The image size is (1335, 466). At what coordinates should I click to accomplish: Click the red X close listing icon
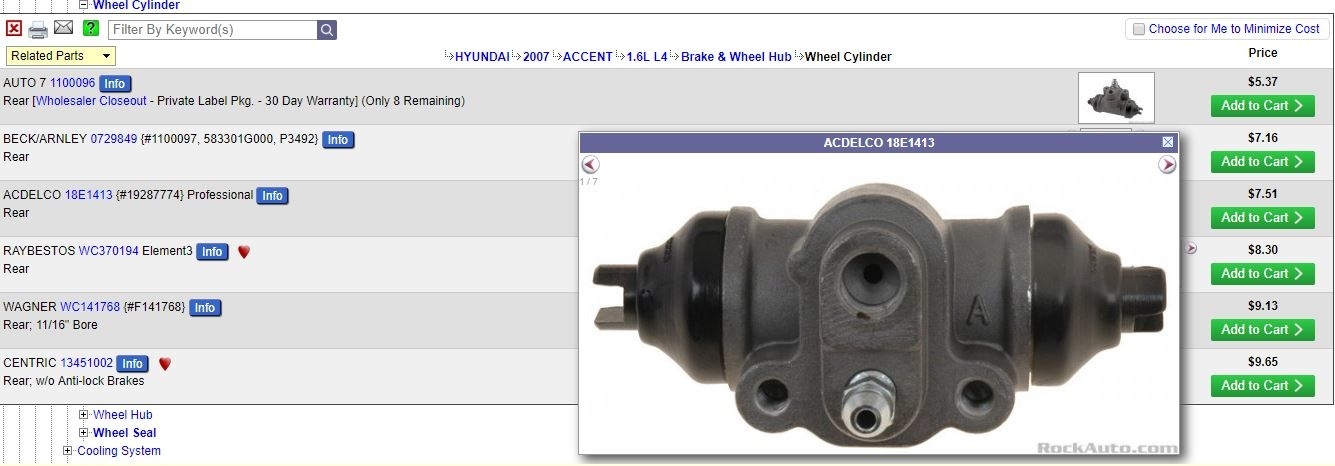14,29
